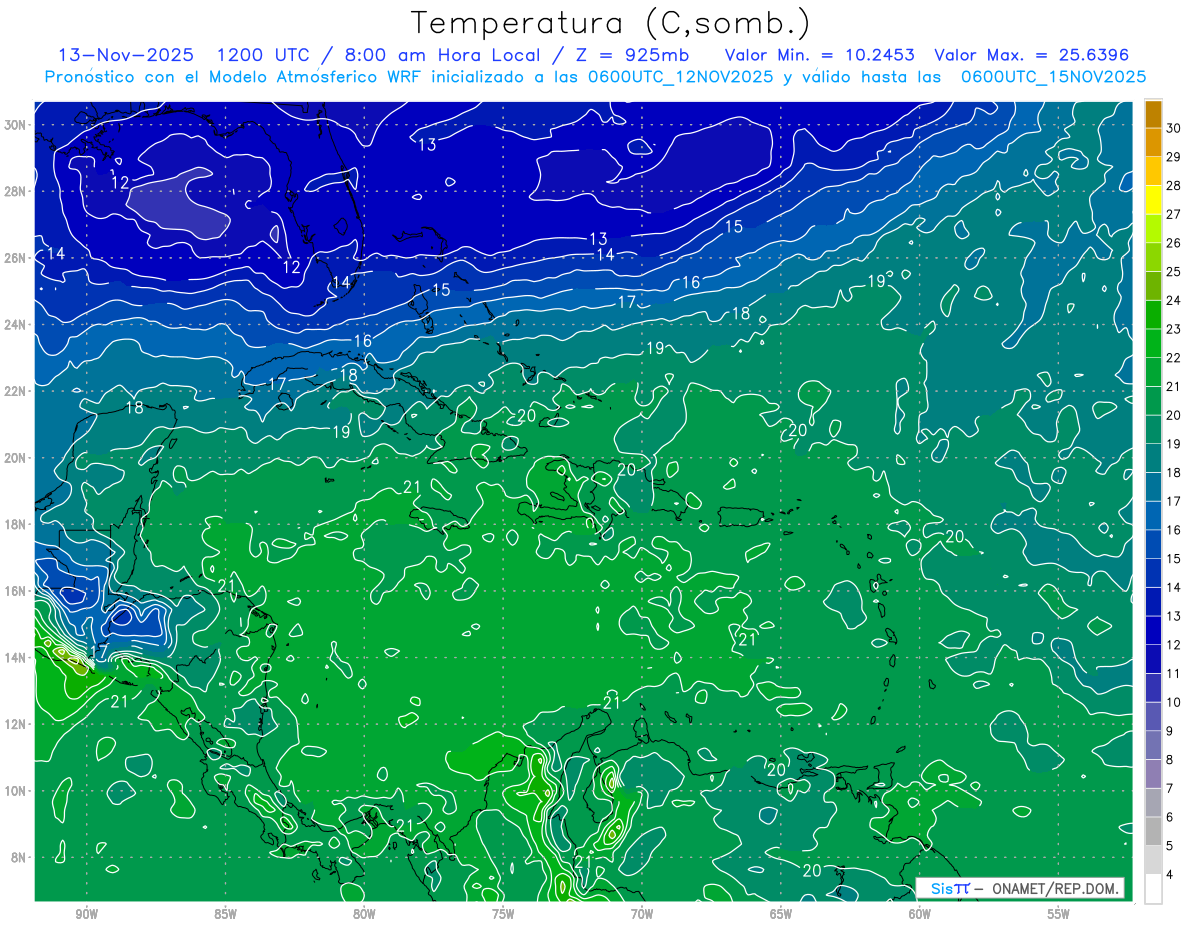The width and height of the screenshot is (1200, 927).
Task: Click the '85W' longitude axis label
Action: coord(225,914)
